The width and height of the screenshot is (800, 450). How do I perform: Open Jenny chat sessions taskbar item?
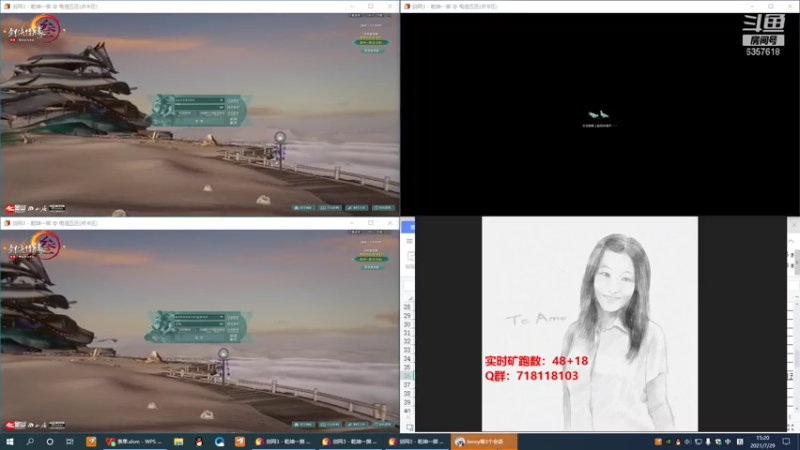(484, 441)
